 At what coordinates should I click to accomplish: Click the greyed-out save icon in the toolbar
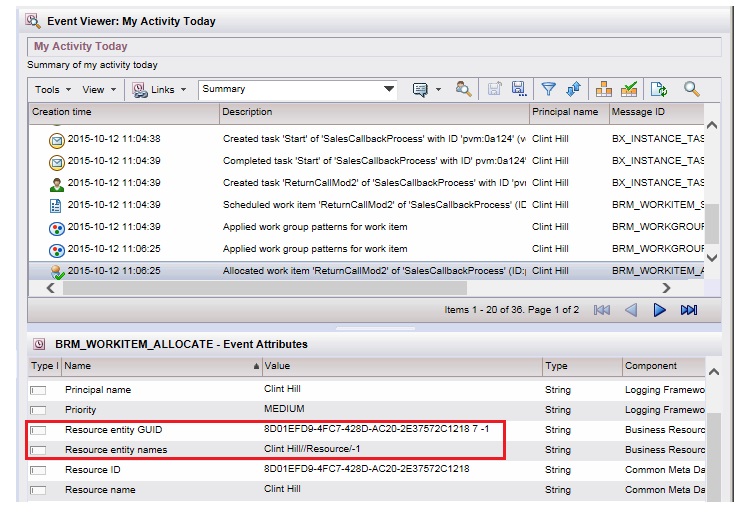pos(494,89)
